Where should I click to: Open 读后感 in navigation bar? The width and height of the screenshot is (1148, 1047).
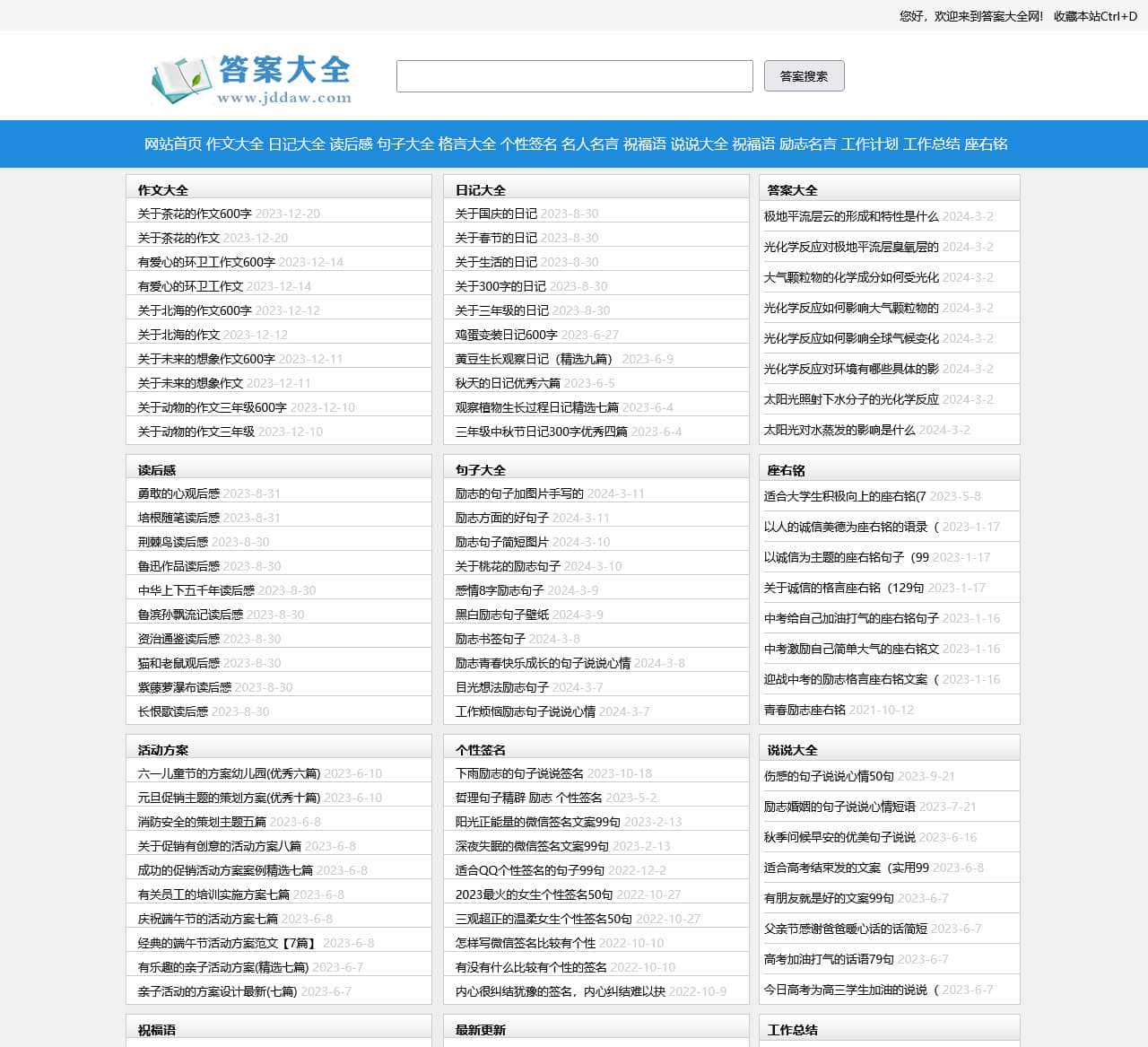351,144
